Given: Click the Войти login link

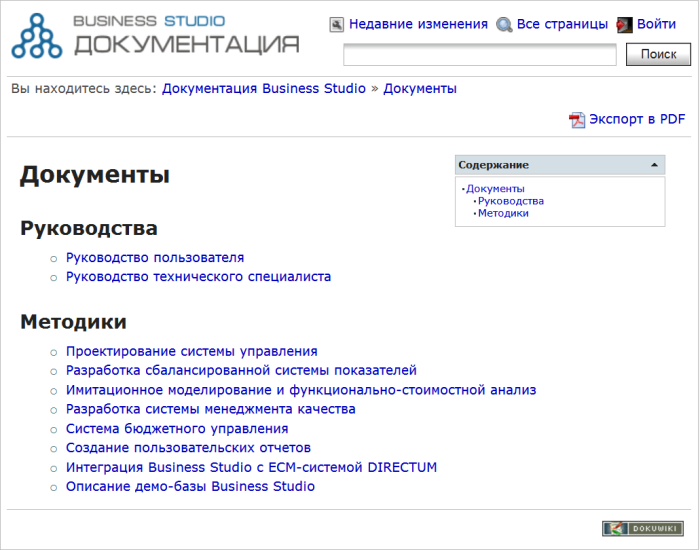Looking at the screenshot, I should 656,24.
